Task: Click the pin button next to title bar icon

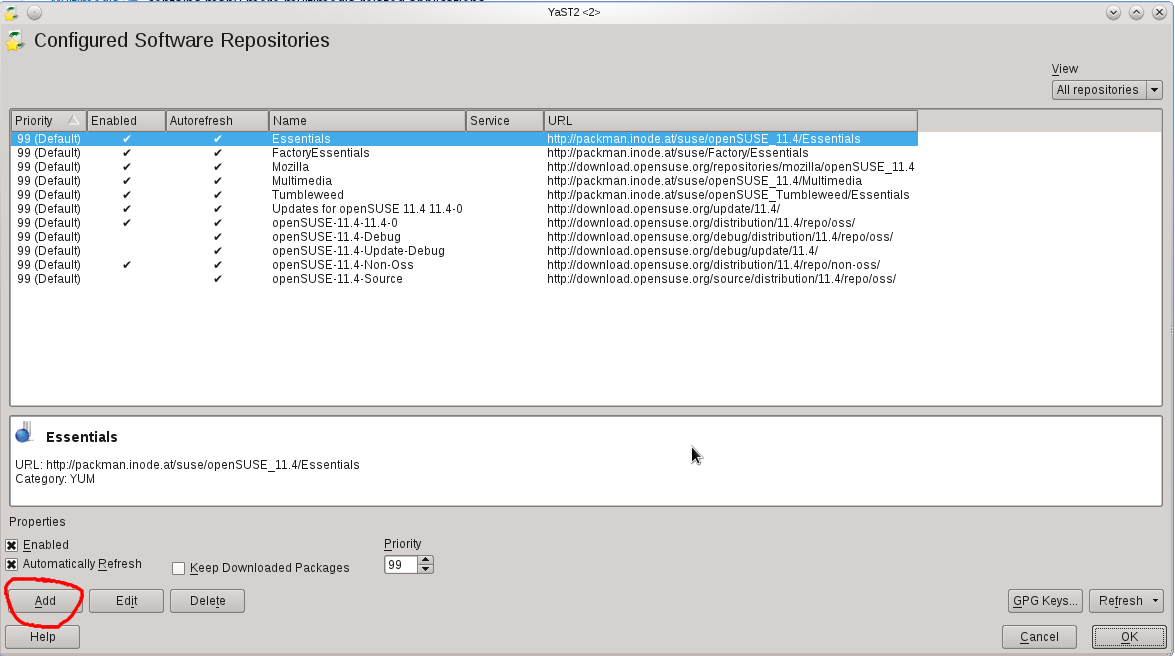Action: (34, 13)
